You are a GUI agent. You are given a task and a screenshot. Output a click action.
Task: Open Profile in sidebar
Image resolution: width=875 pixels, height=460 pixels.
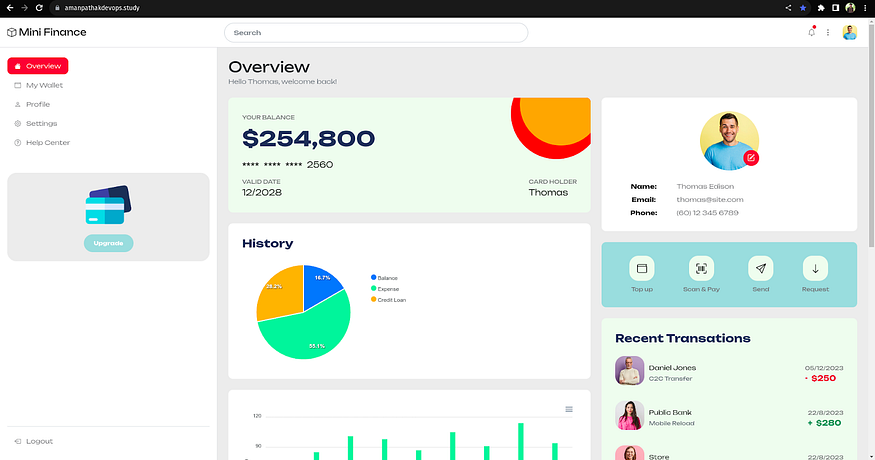[x=32, y=104]
